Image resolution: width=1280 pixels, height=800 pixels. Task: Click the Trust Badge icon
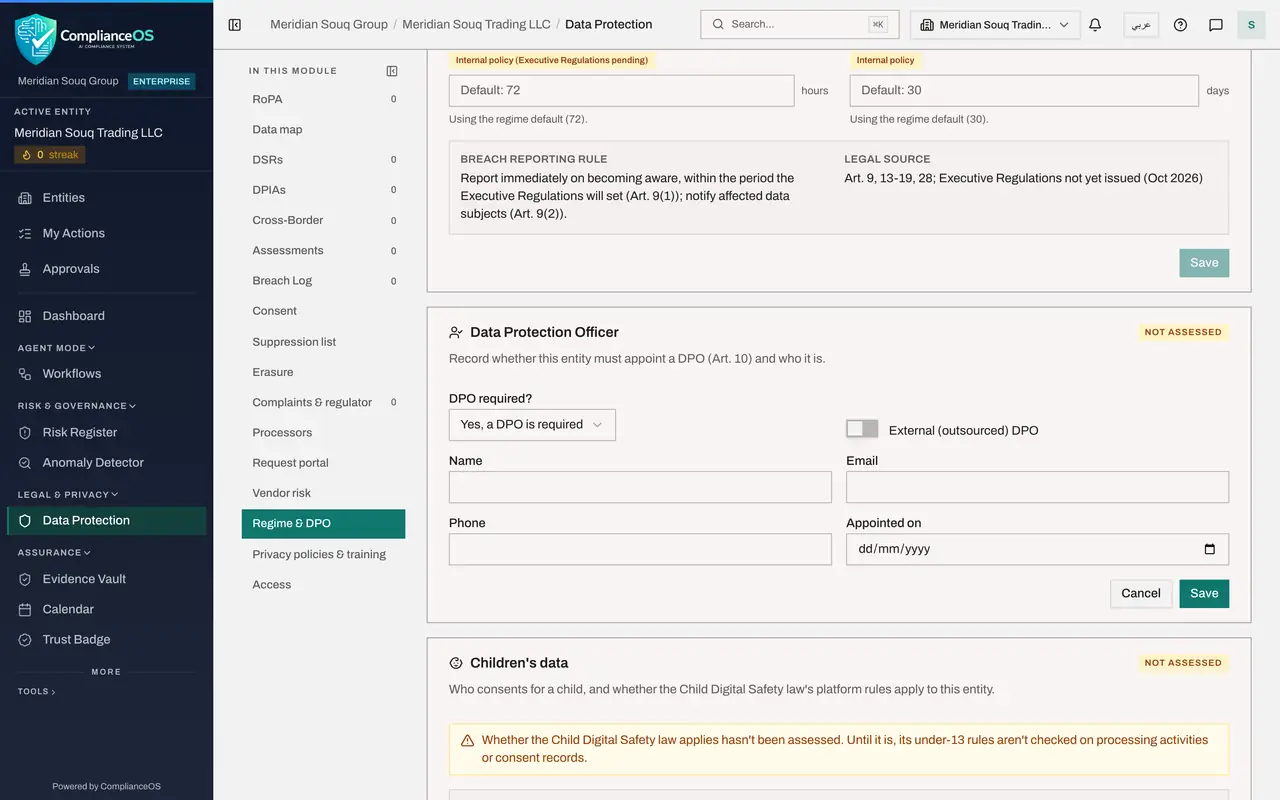(x=25, y=640)
